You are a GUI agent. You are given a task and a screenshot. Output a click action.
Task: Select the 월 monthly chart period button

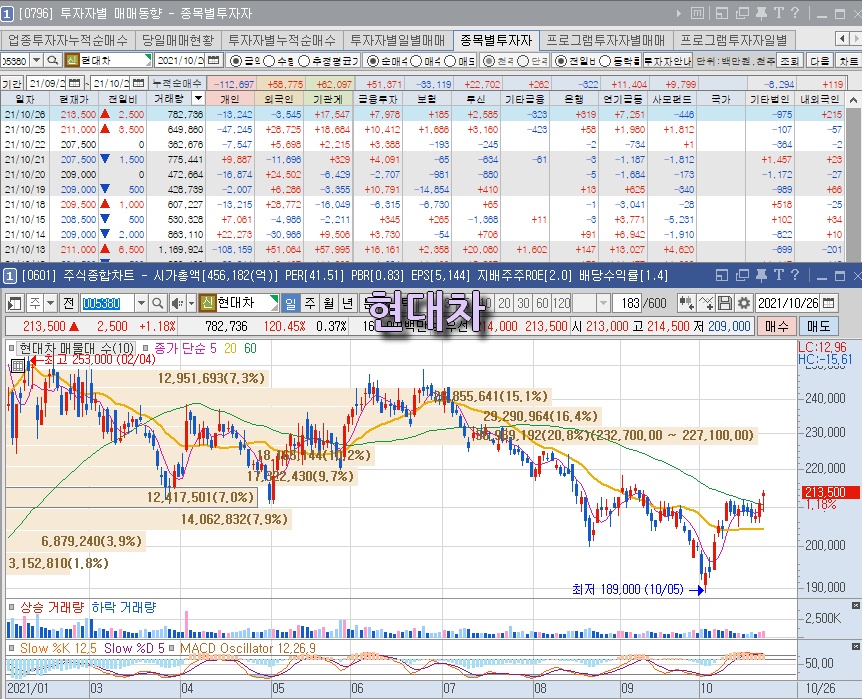[x=329, y=303]
